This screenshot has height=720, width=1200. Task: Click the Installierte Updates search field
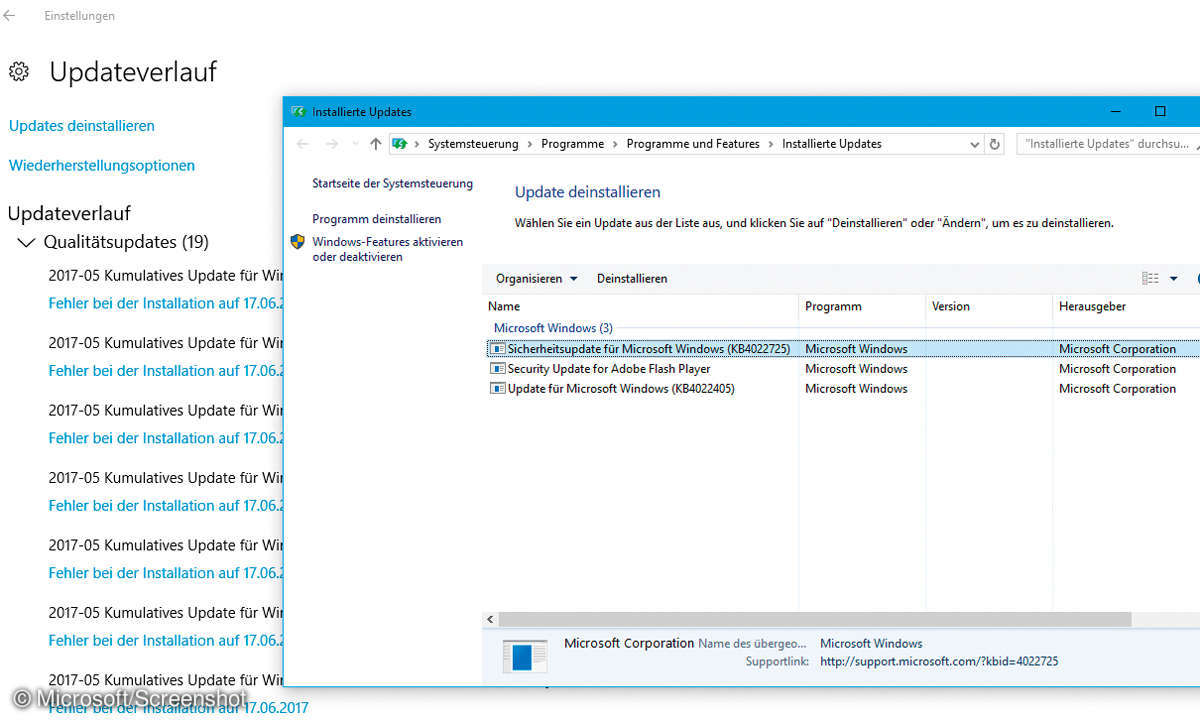(1107, 144)
